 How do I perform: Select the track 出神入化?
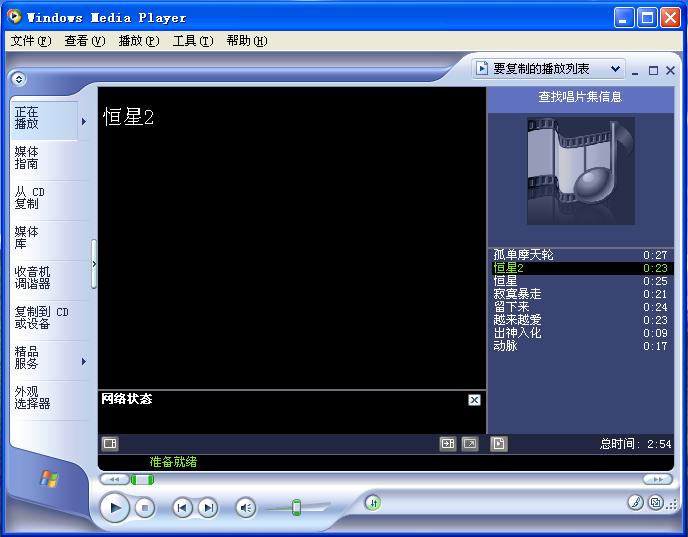point(581,333)
